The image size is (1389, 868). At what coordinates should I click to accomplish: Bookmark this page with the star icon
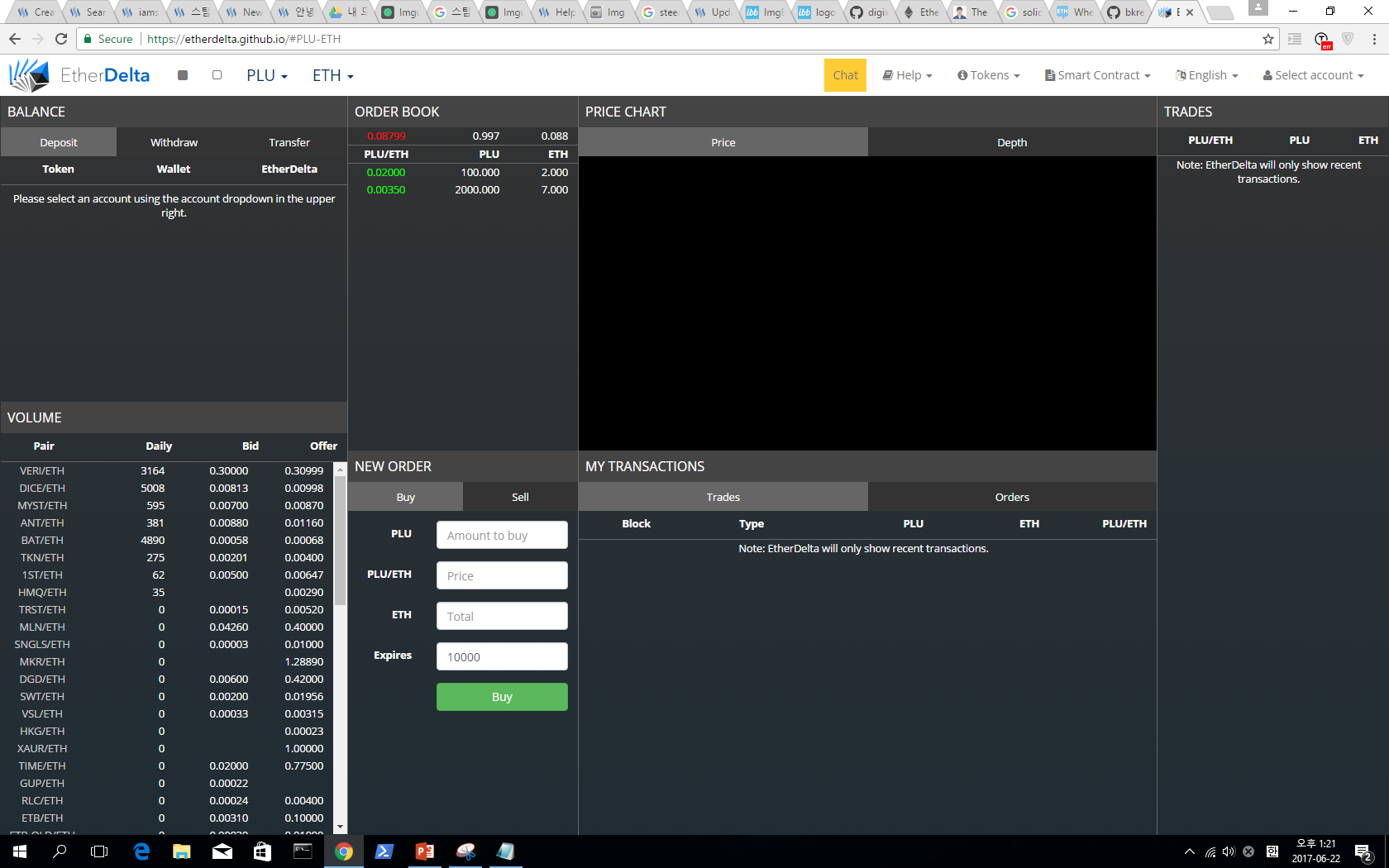pos(1268,39)
